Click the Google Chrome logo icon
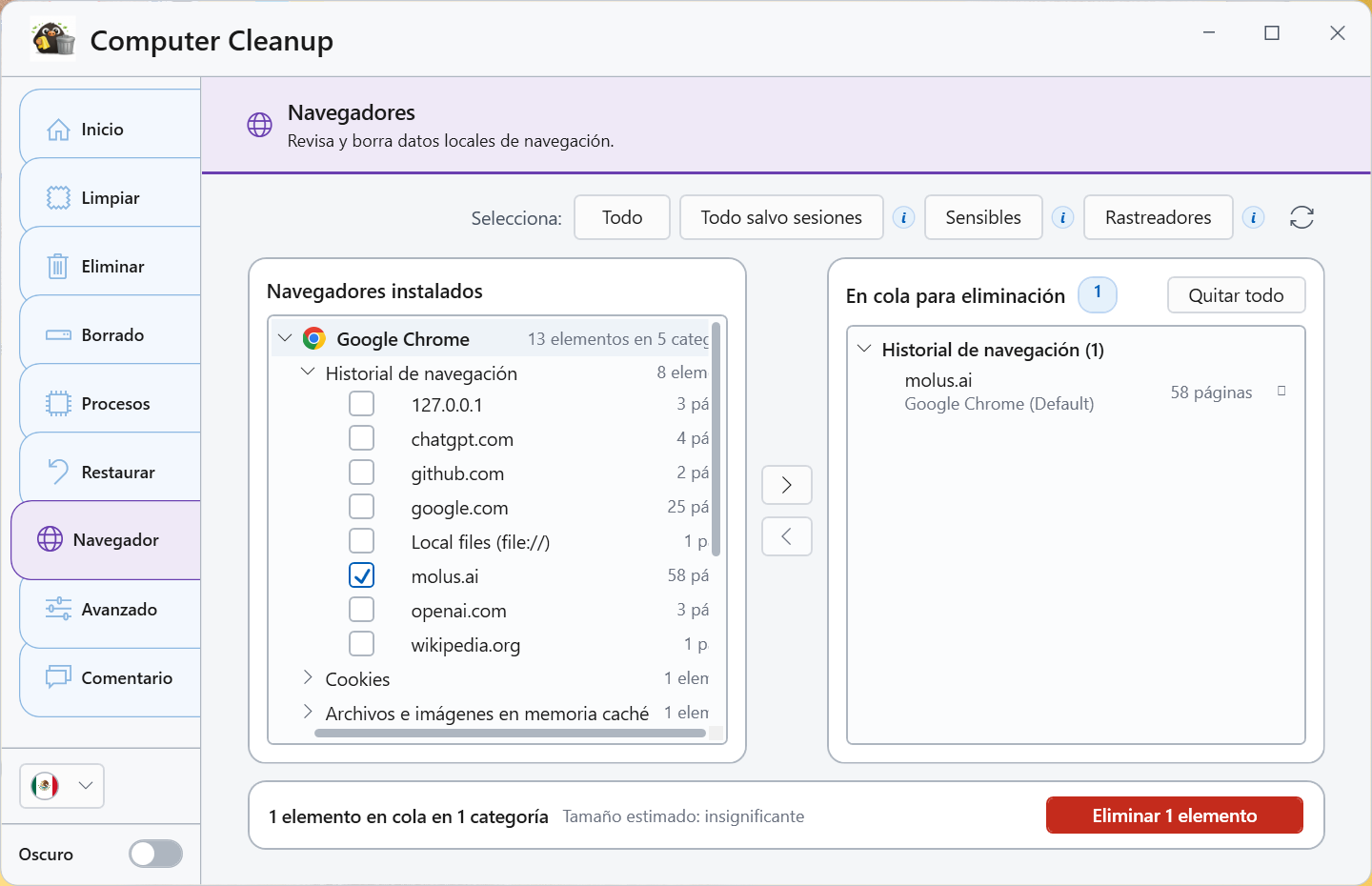Image resolution: width=1372 pixels, height=886 pixels. 313,338
